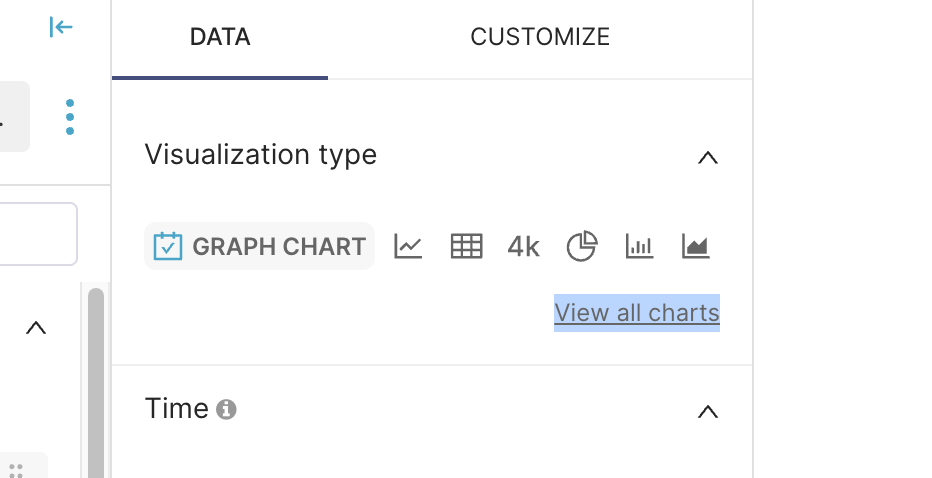Image resolution: width=932 pixels, height=478 pixels.
Task: Pick the 4k big number chart
Action: (x=523, y=247)
